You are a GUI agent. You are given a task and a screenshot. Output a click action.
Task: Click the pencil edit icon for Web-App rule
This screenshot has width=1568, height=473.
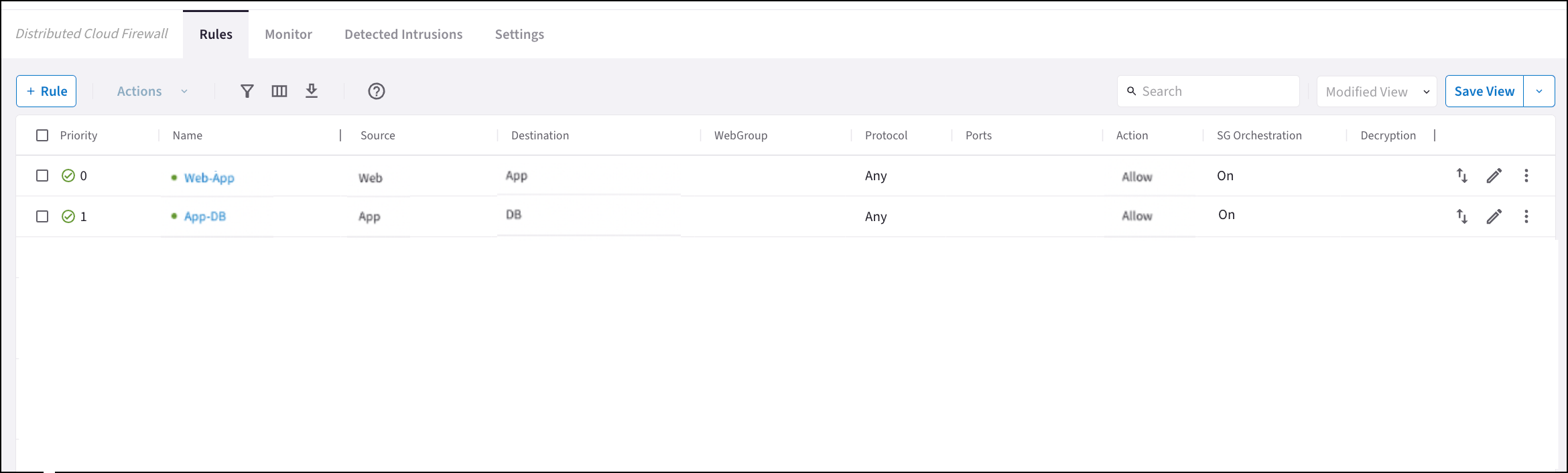[x=1494, y=176]
